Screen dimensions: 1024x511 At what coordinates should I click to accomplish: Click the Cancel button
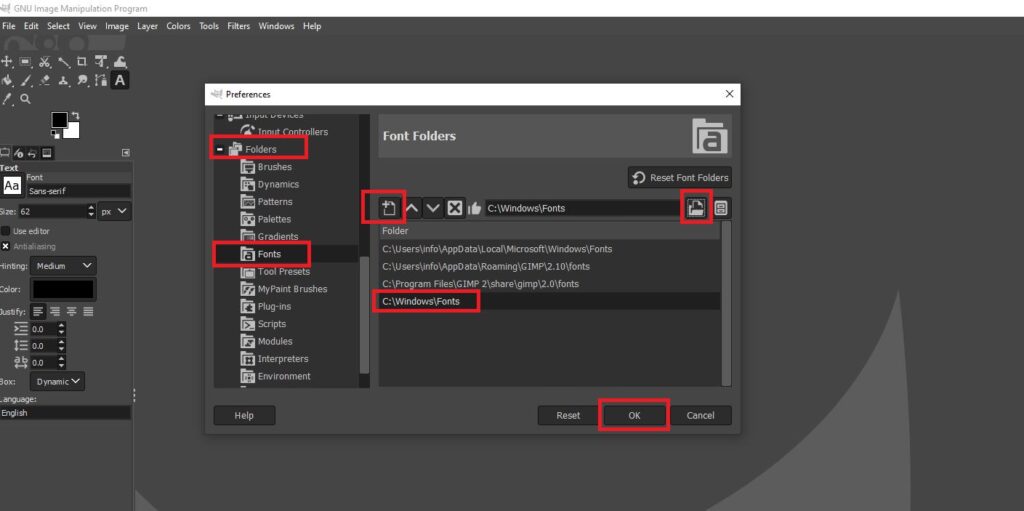point(700,416)
